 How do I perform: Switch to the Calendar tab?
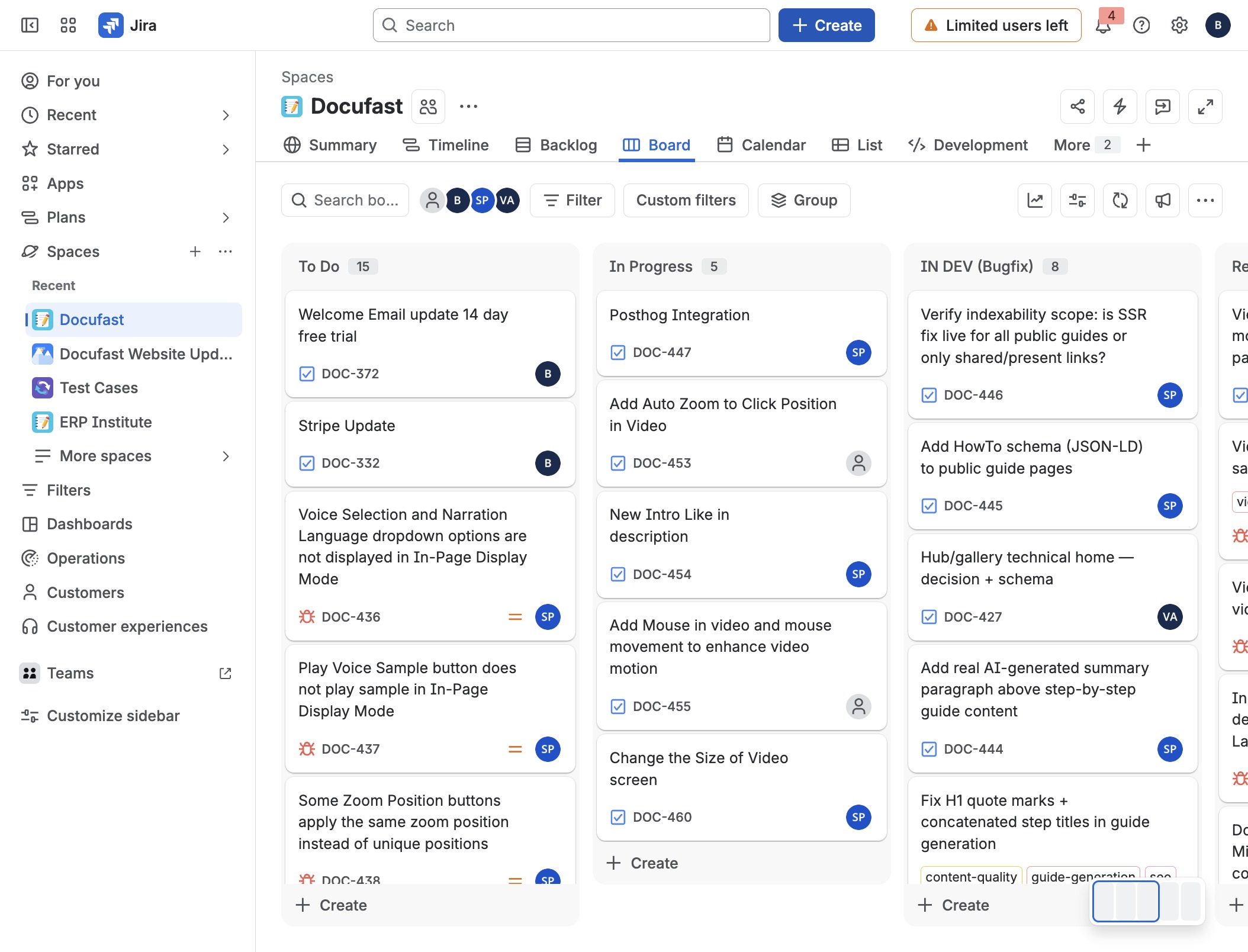[761, 145]
